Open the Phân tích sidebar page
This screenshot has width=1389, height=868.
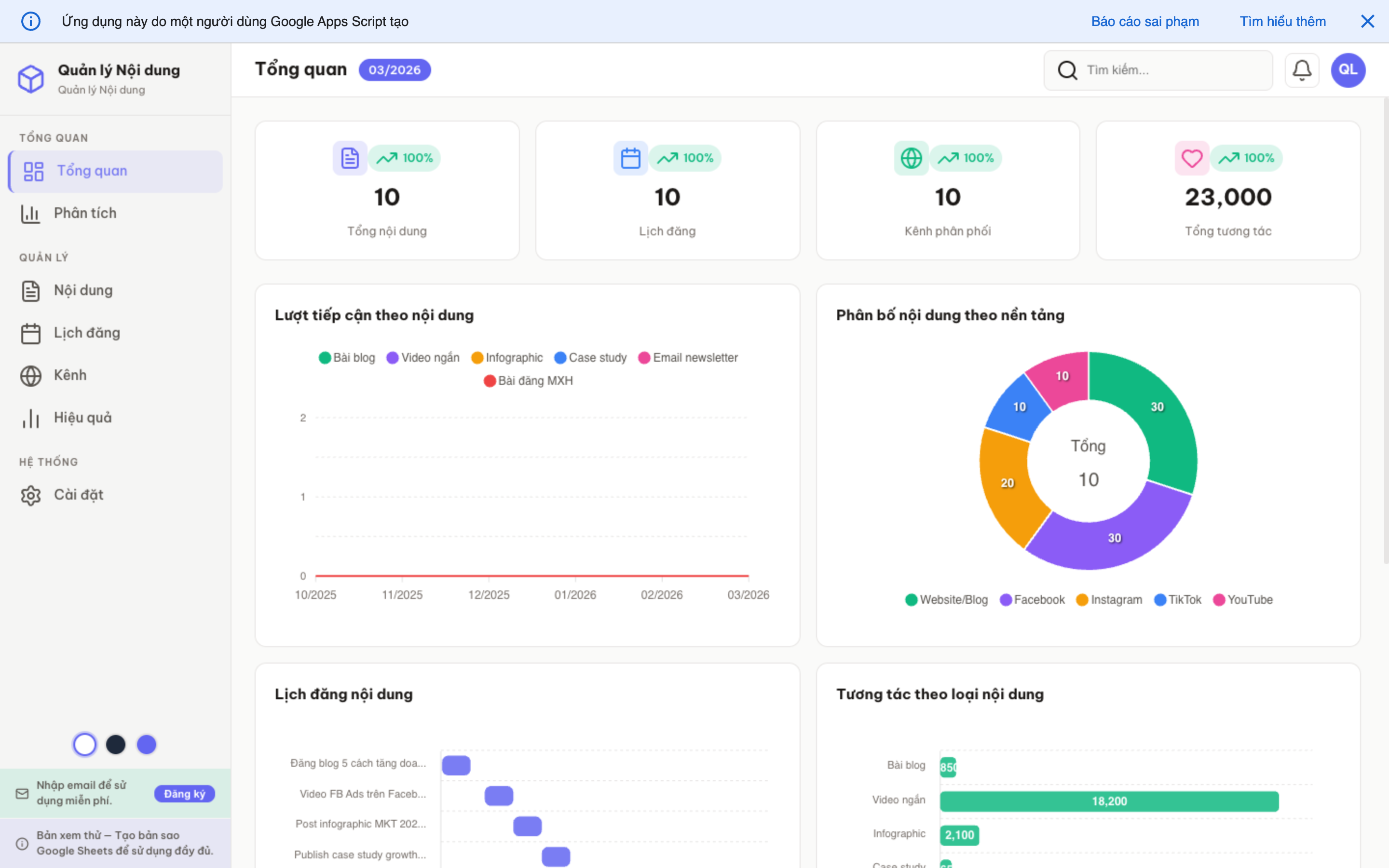click(85, 213)
